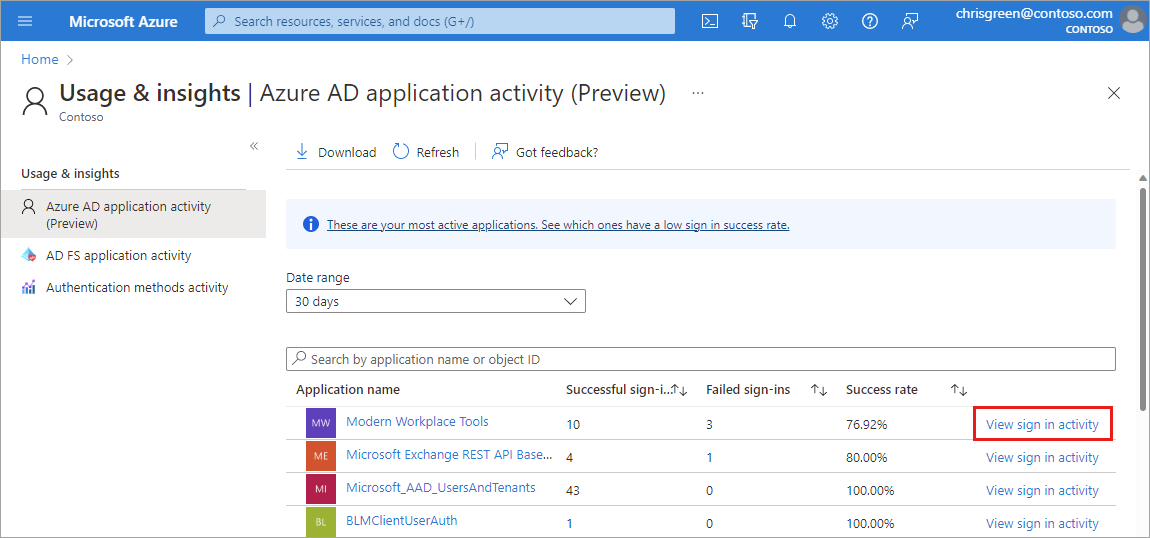
Task: Click the Microsoft Azure brand title
Action: [x=123, y=21]
